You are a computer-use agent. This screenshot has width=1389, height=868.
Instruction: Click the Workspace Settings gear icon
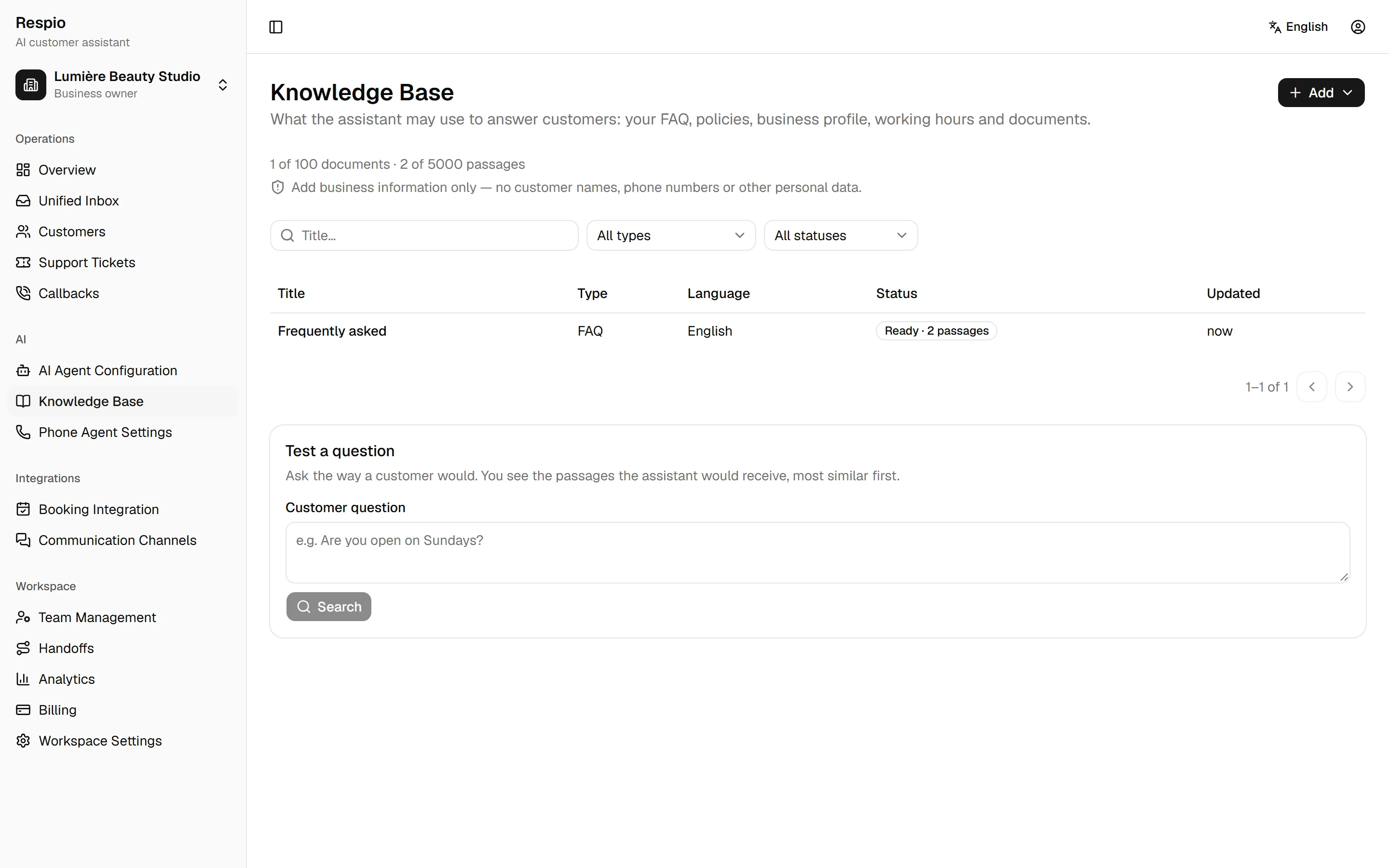(23, 741)
